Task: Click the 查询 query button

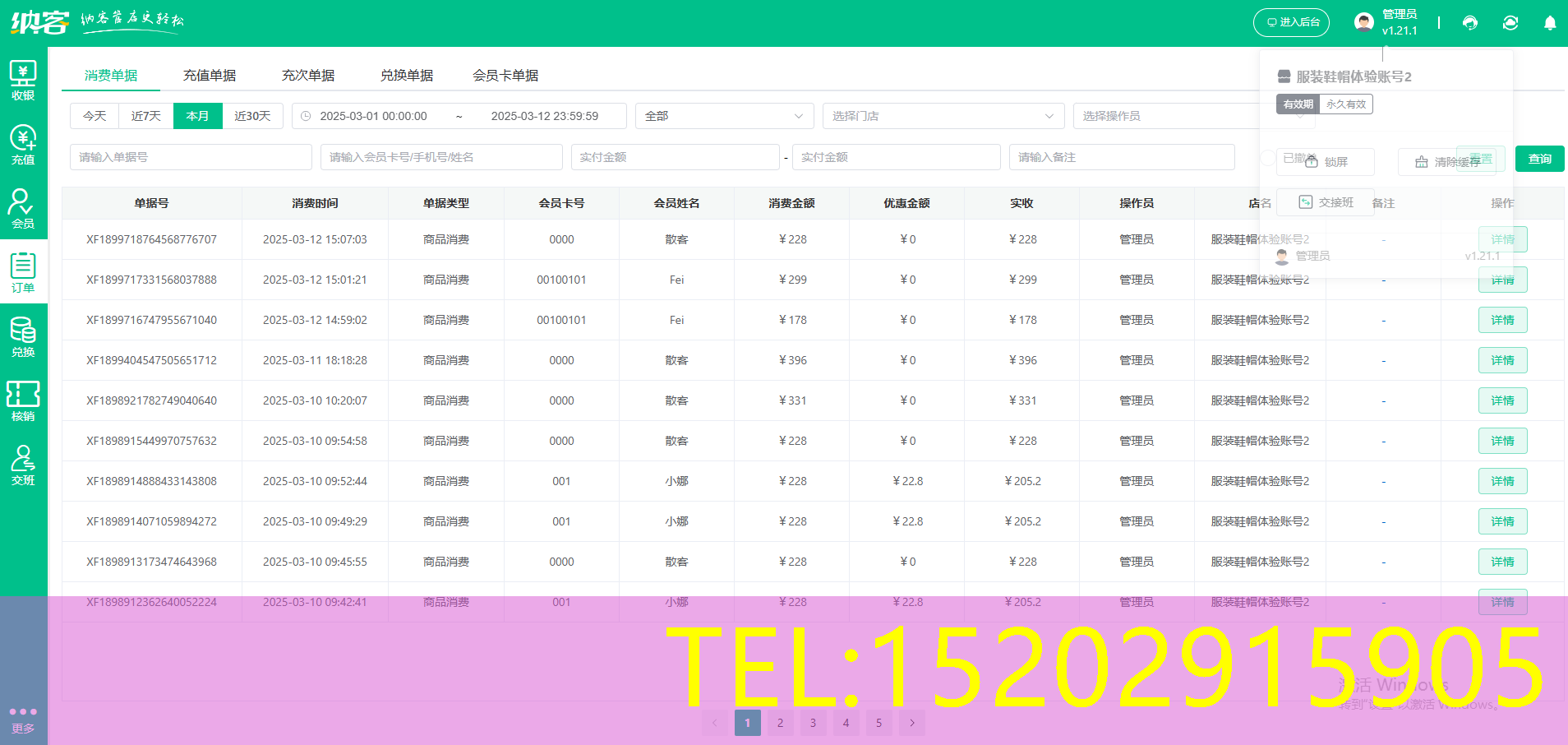Action: 1540,159
